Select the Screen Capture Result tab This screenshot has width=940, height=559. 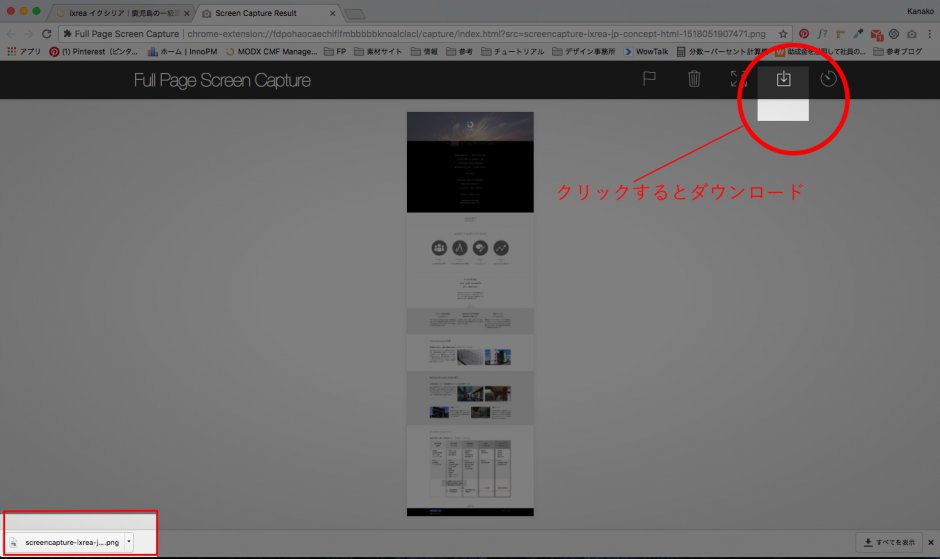[262, 13]
